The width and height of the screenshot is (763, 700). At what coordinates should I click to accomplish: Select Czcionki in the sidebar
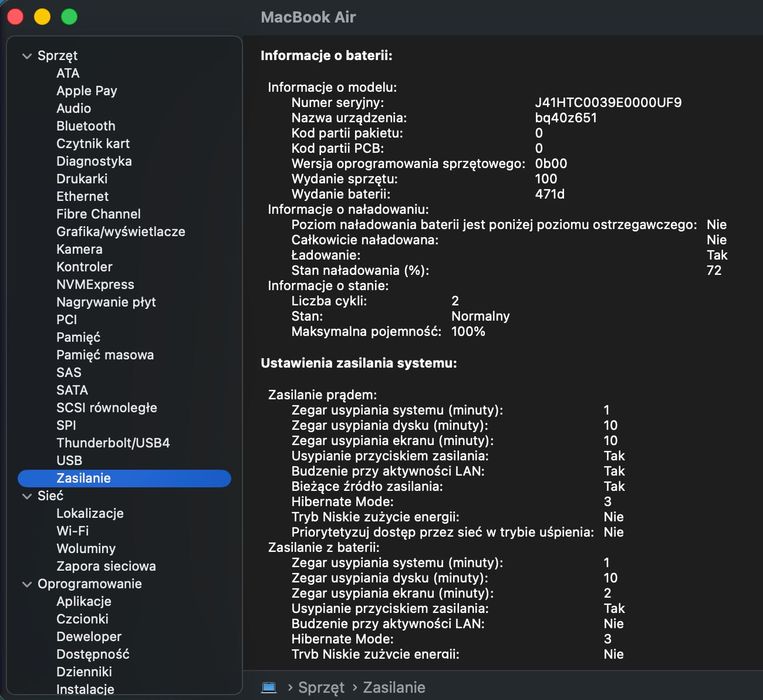(82, 619)
